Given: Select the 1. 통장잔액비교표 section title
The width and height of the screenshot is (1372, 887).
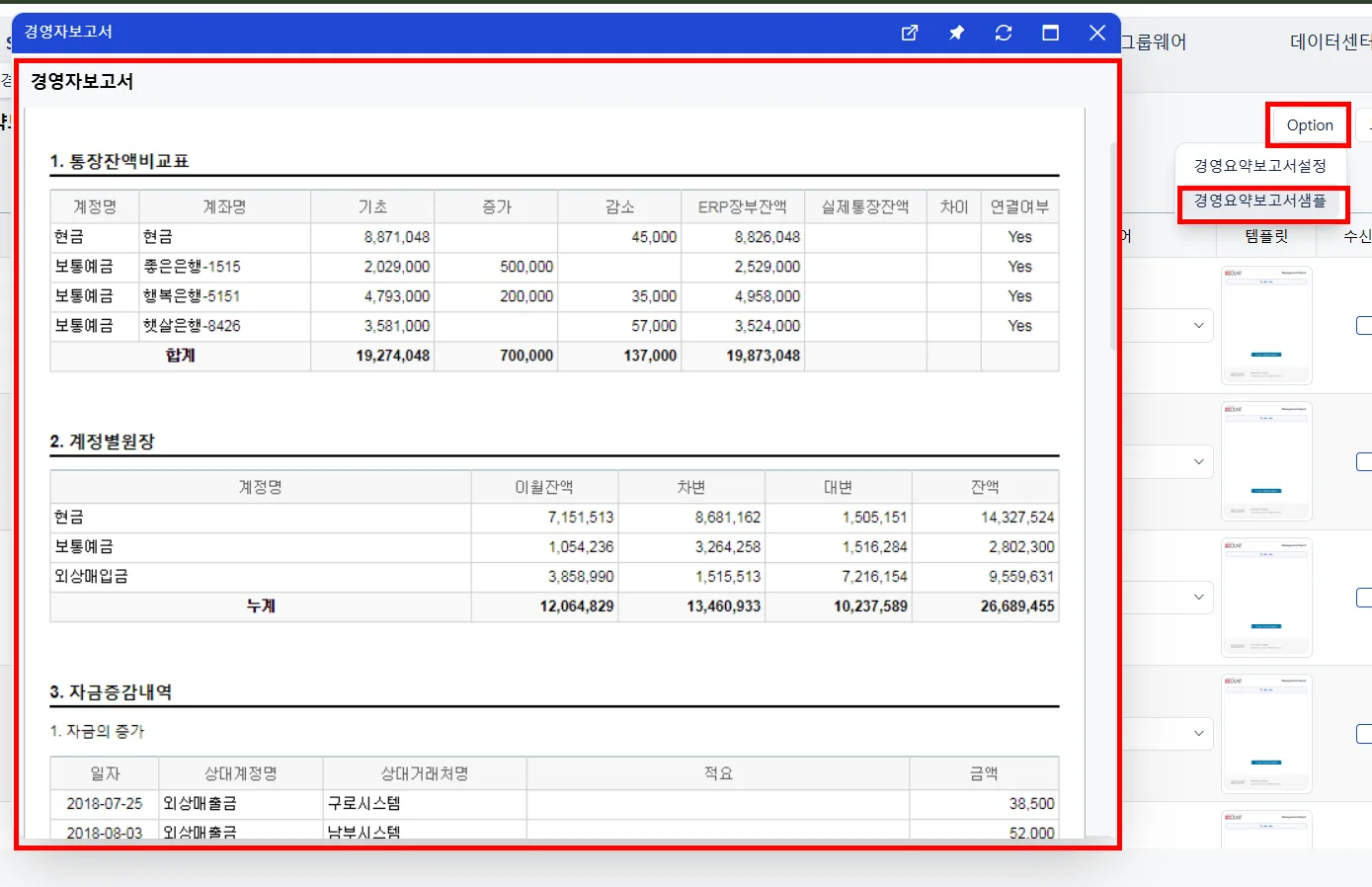Looking at the screenshot, I should 120,161.
